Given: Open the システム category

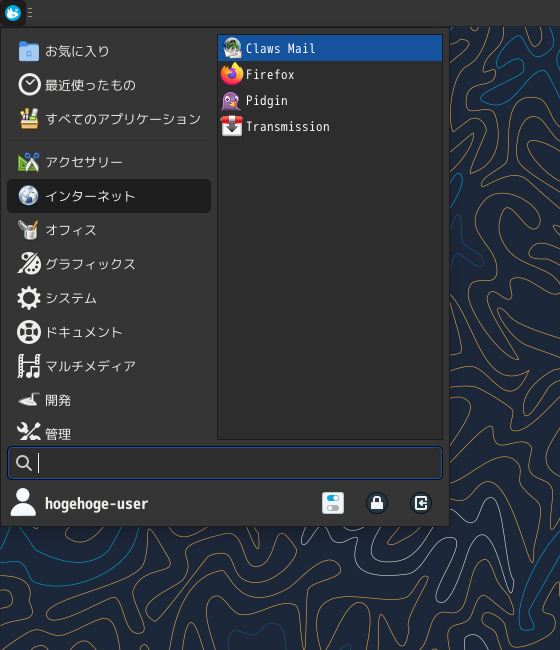Looking at the screenshot, I should pos(109,298).
